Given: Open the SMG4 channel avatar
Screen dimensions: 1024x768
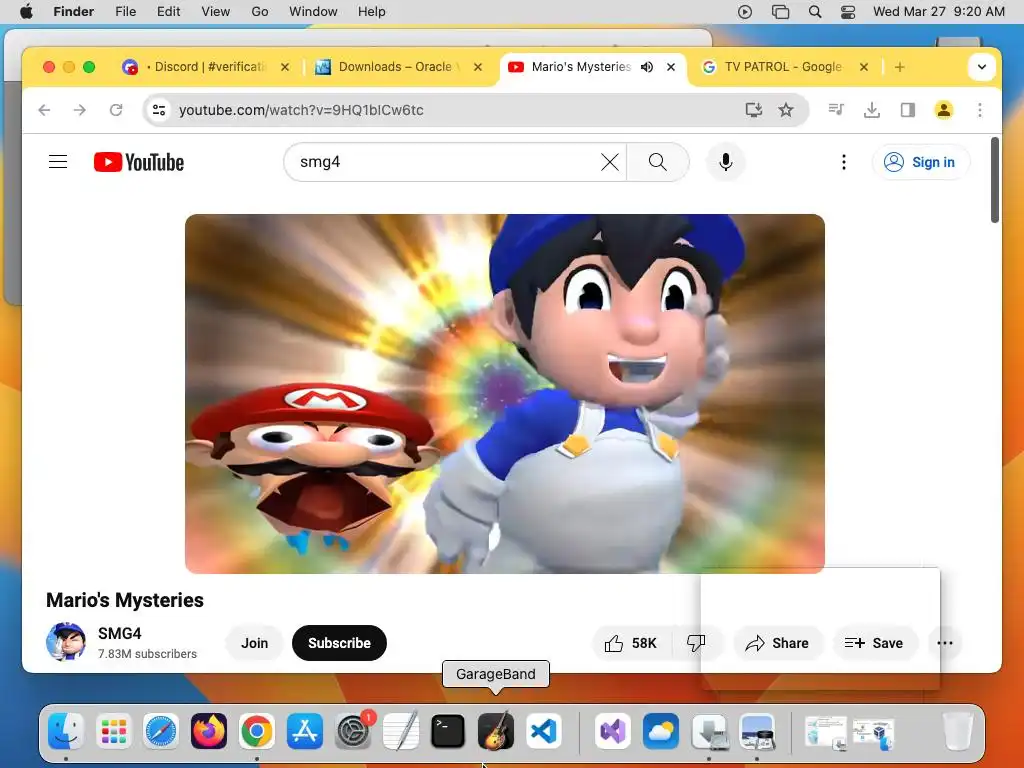Looking at the screenshot, I should (66, 642).
